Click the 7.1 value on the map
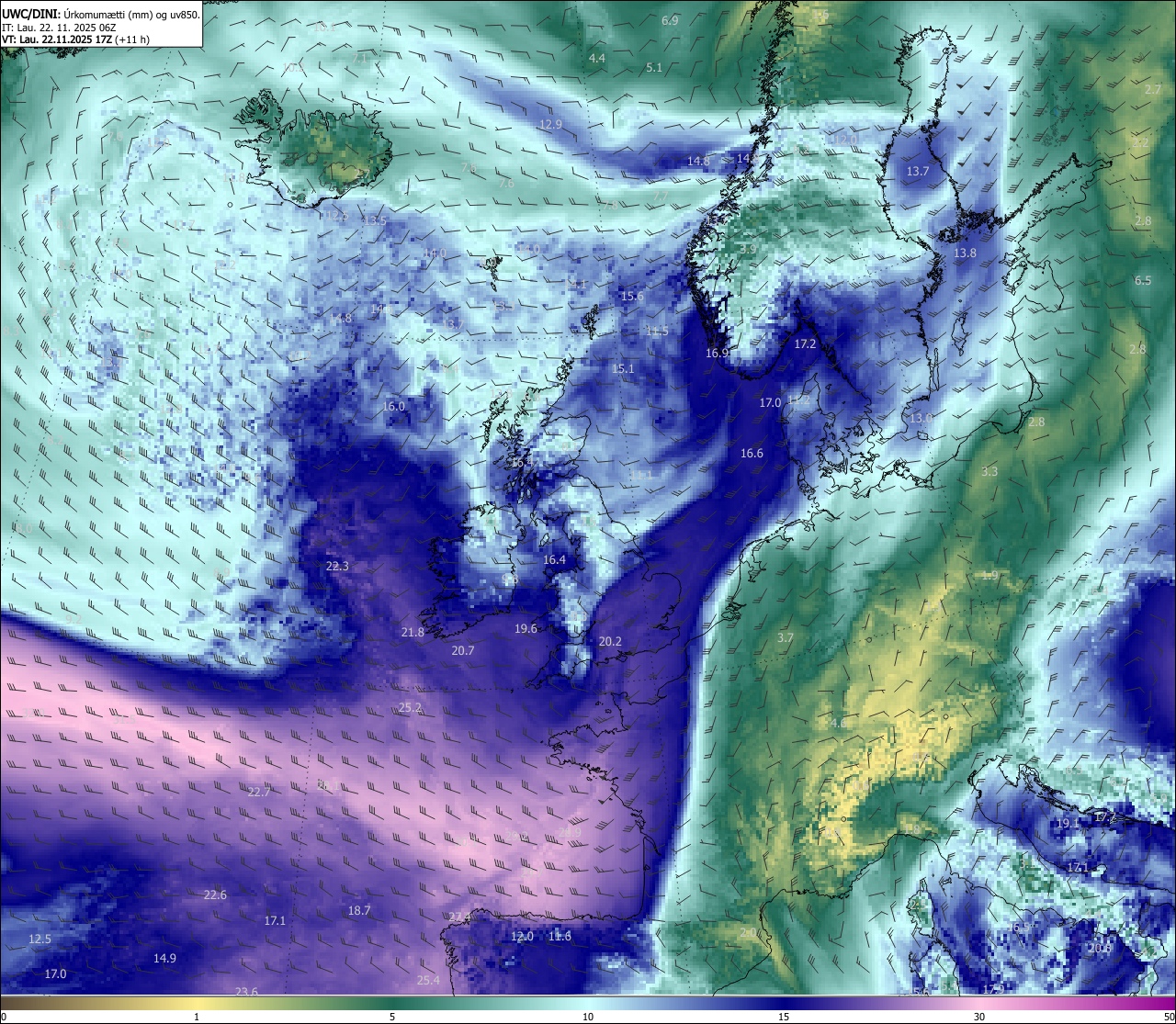1176x1024 pixels. [359, 58]
